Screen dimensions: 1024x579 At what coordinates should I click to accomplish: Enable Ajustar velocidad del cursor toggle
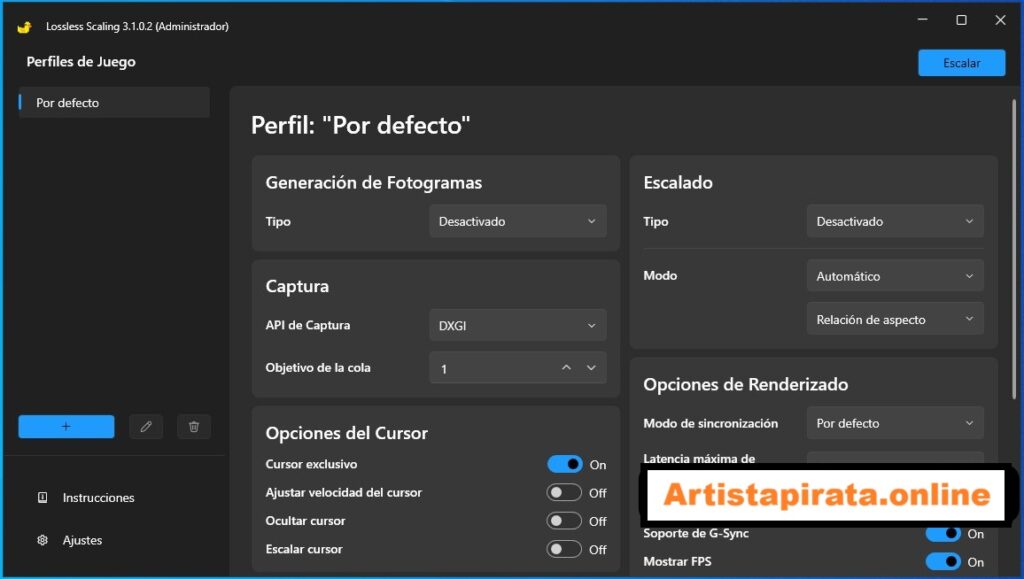(564, 492)
